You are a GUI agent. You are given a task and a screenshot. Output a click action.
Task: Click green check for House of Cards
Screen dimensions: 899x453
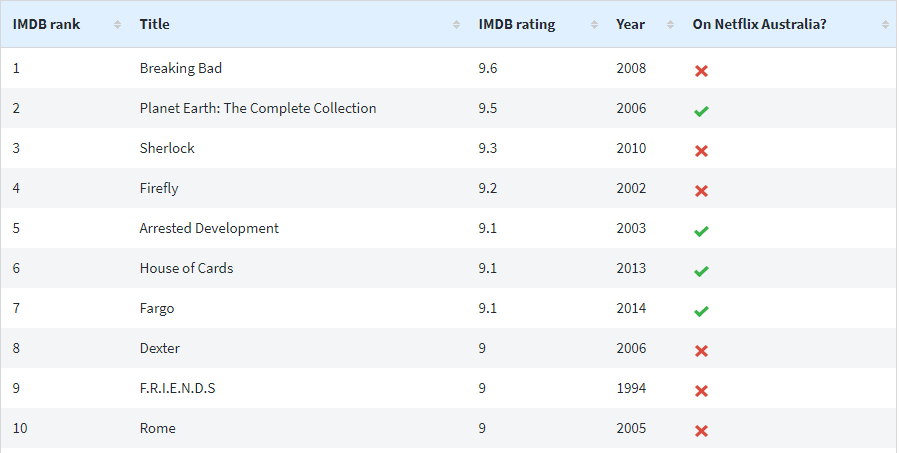coord(701,271)
